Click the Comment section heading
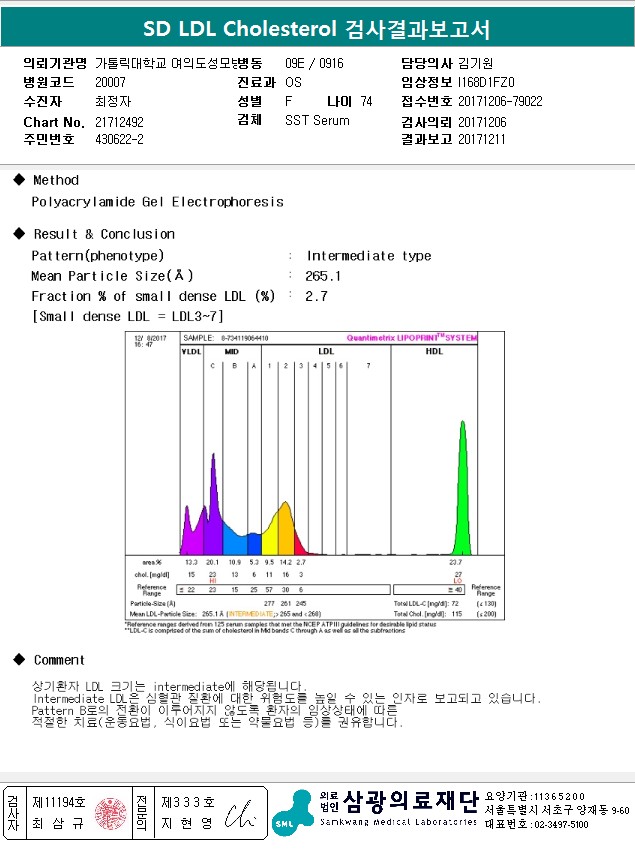635x851 pixels. (x=59, y=660)
